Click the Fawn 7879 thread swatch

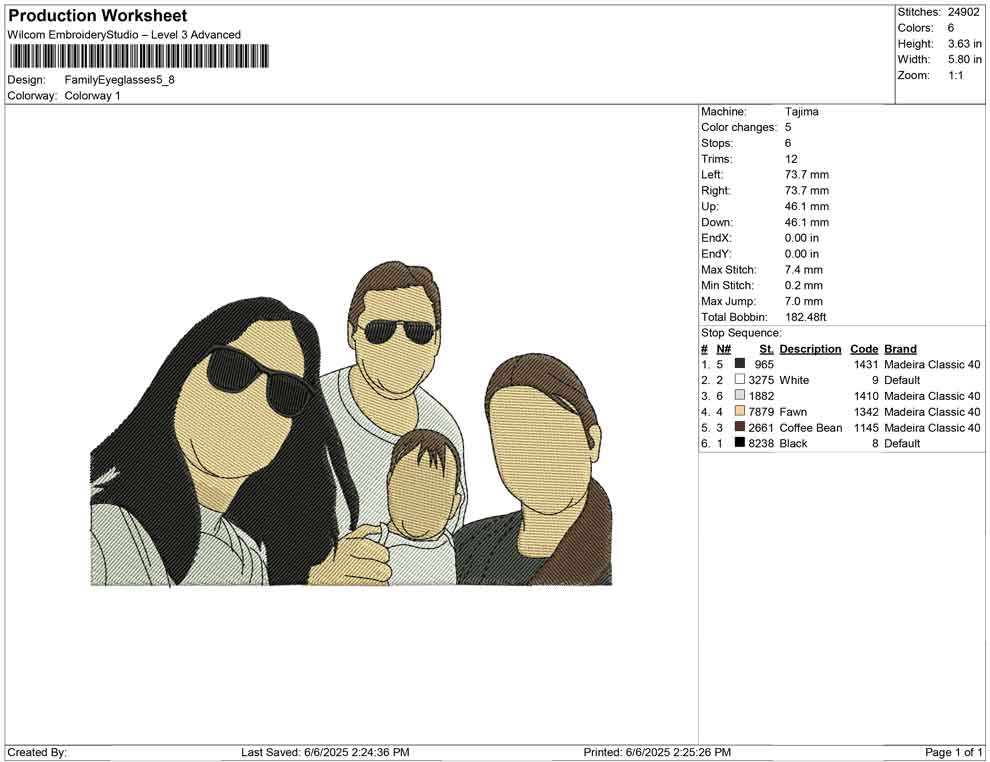[739, 411]
